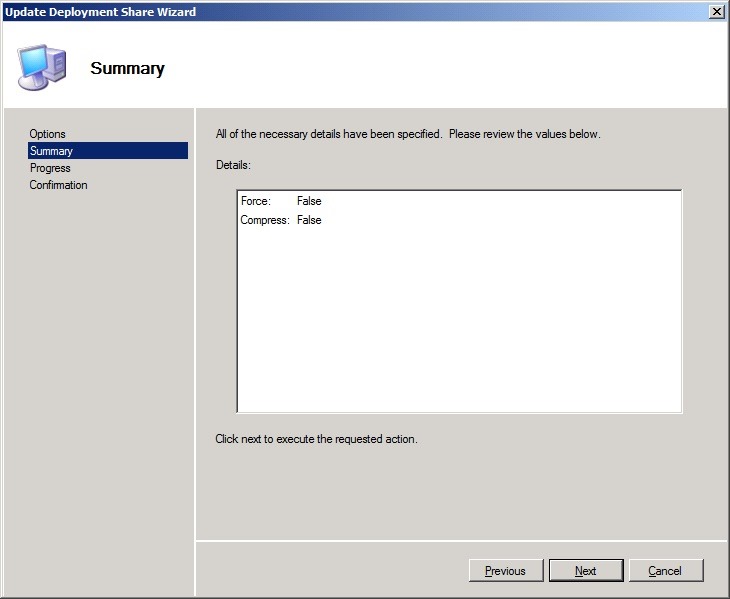Click the computer wizard icon in header
The image size is (730, 599).
(x=42, y=67)
